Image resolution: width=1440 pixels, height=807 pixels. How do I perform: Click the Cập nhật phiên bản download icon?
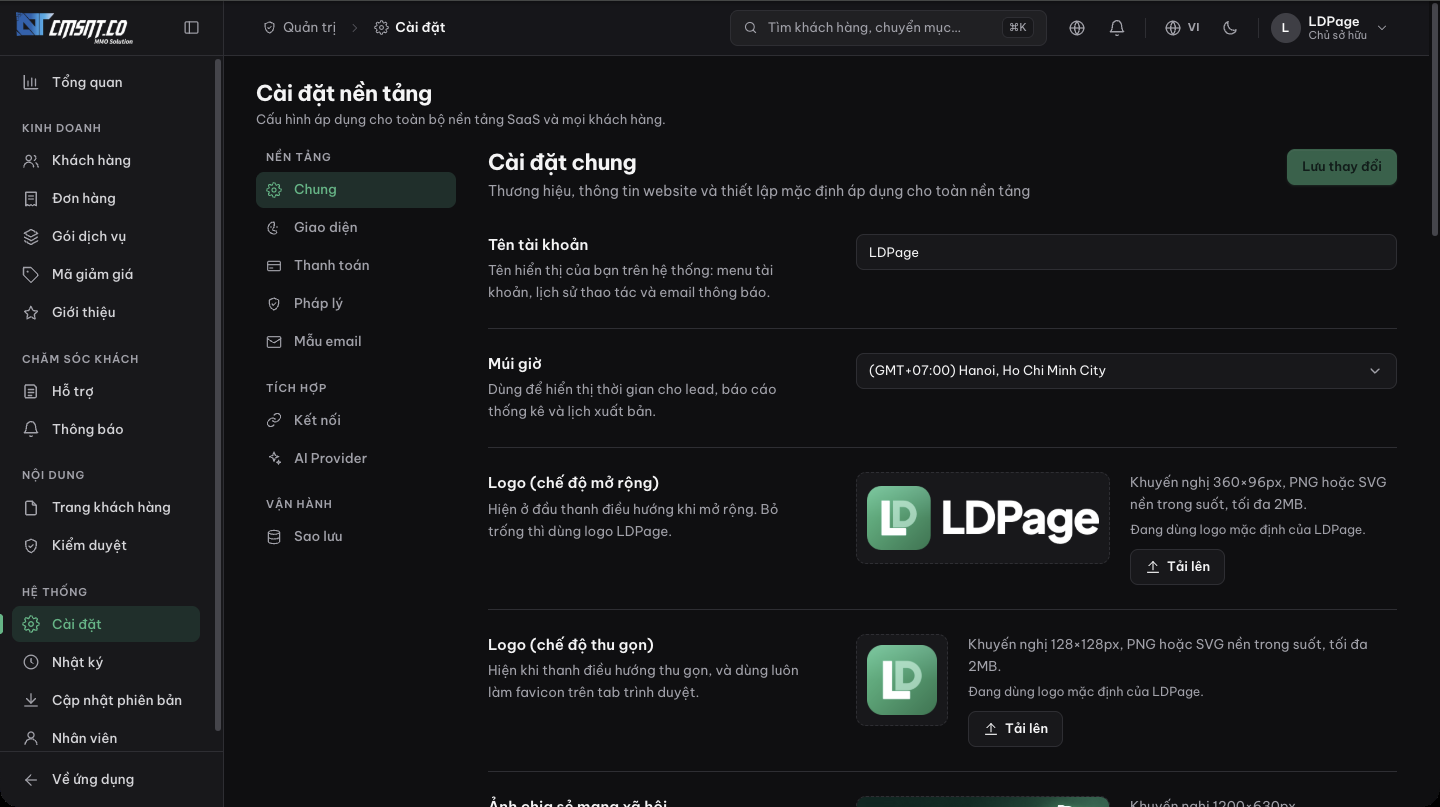coord(31,701)
